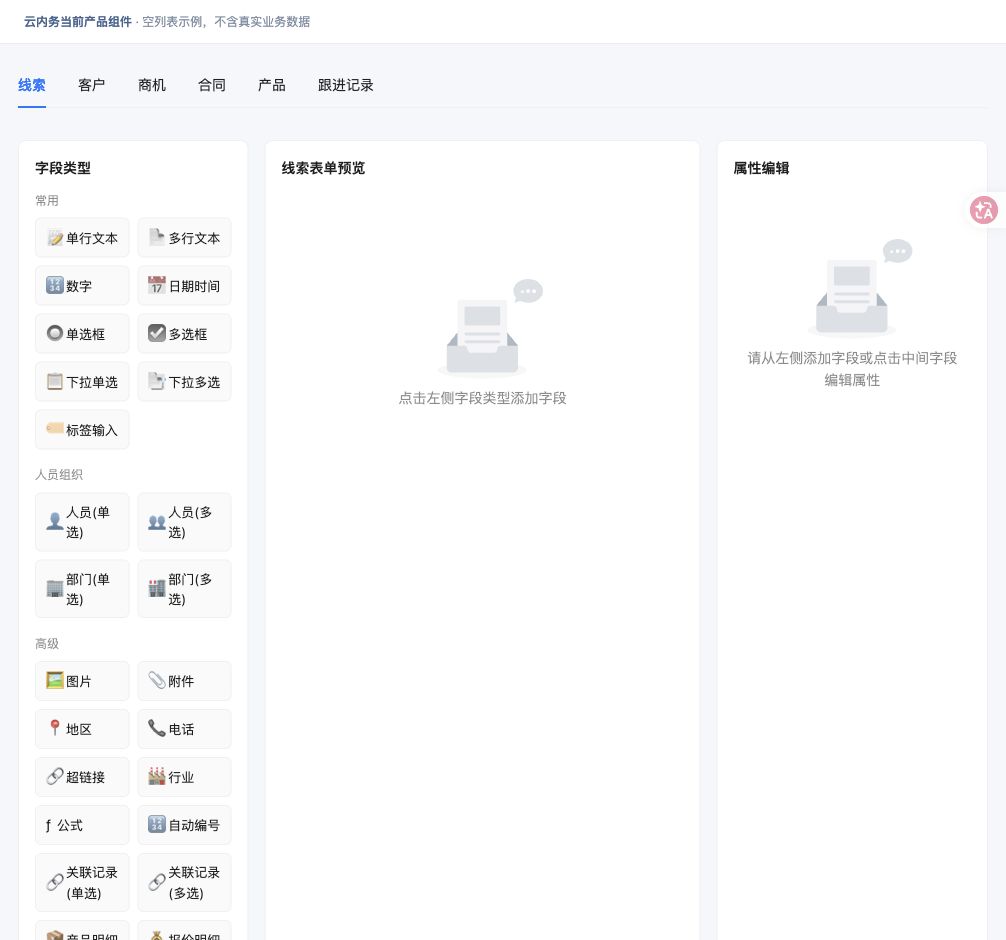Viewport: 1006px width, 940px height.
Task: Click the number (数字) field icon
Action: (x=55, y=286)
